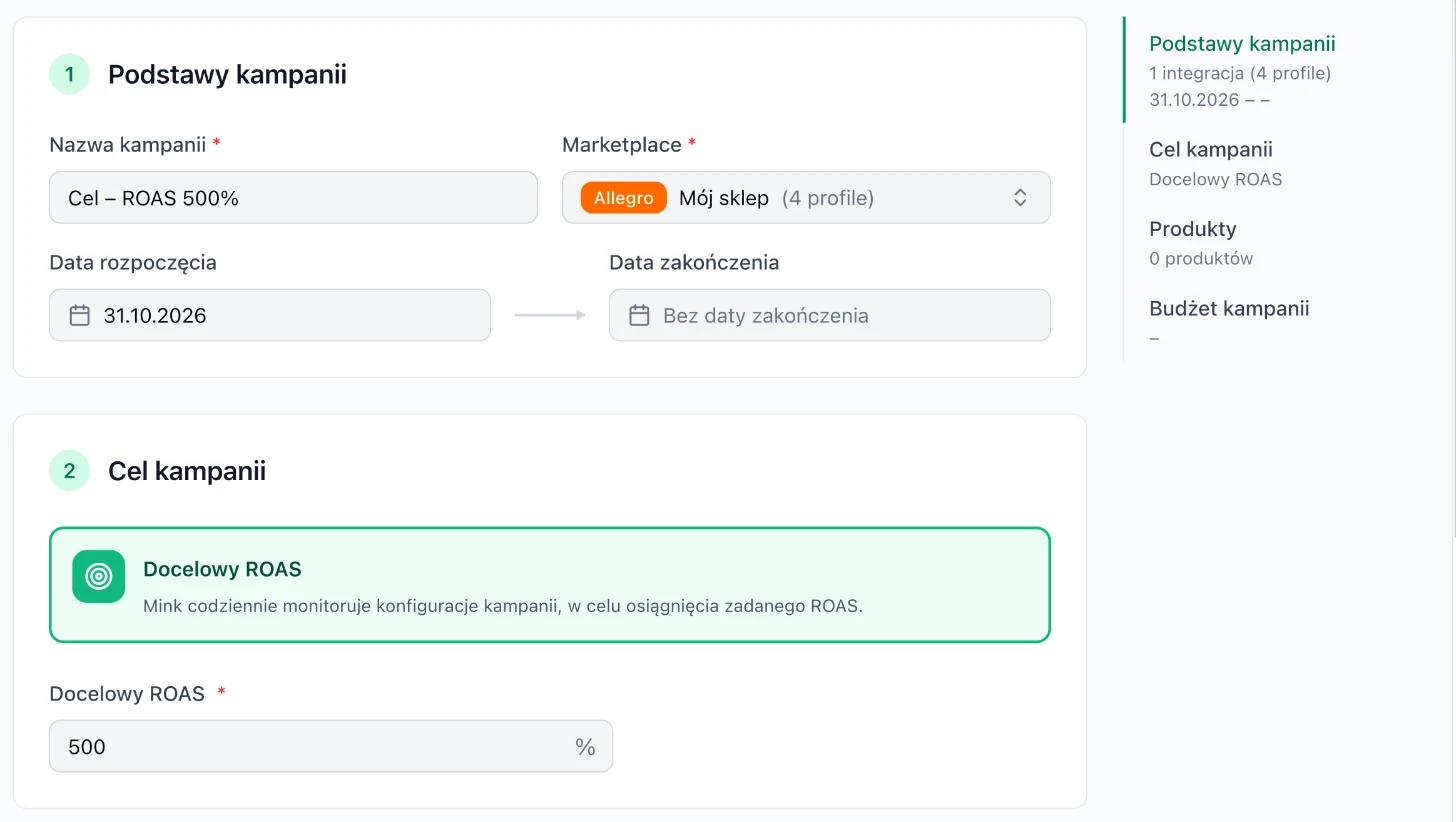1456x822 pixels.
Task: Expand the Marketplace selector chevron
Action: pyautogui.click(x=1020, y=198)
